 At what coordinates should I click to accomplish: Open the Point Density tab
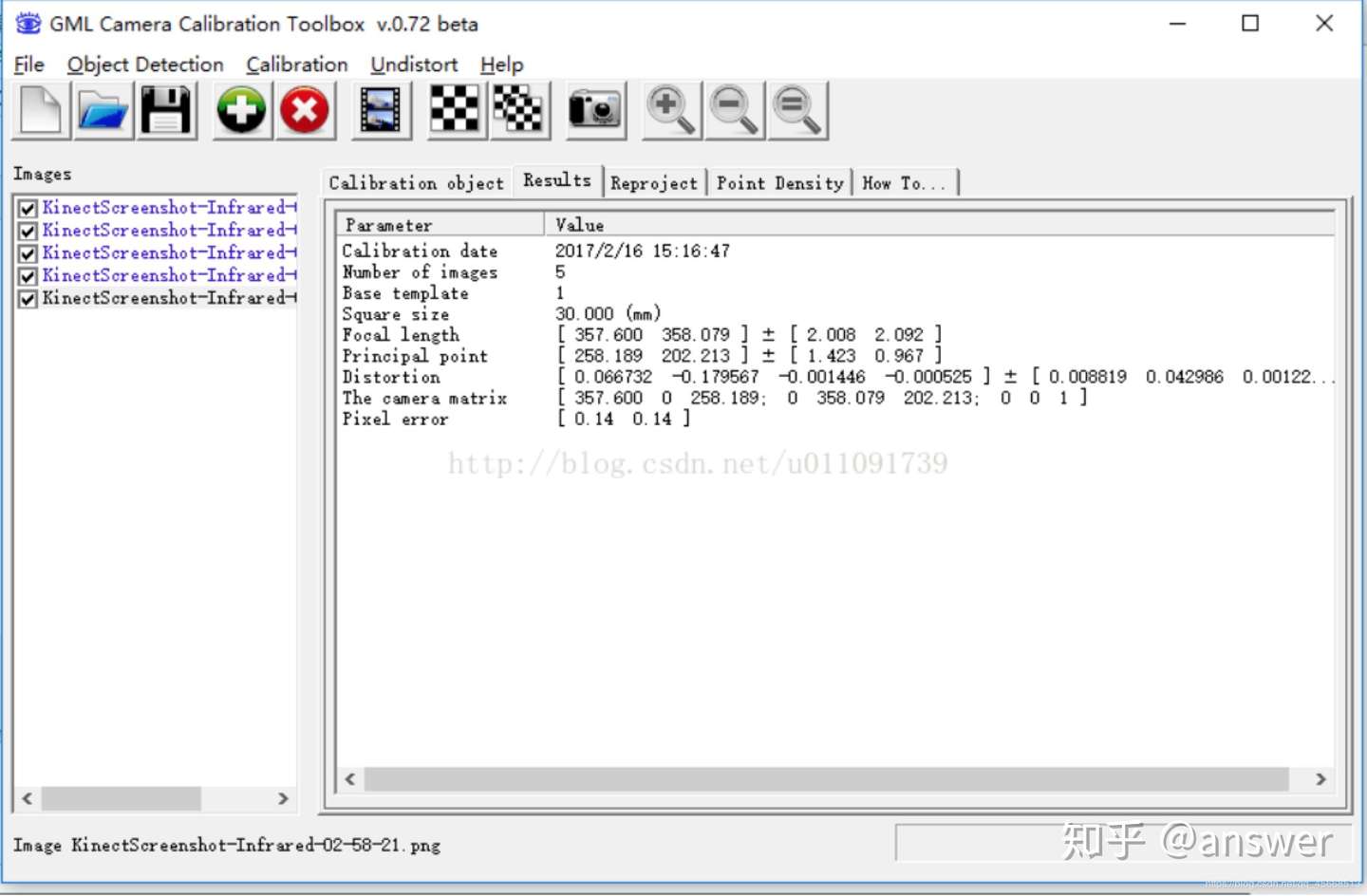click(x=779, y=183)
